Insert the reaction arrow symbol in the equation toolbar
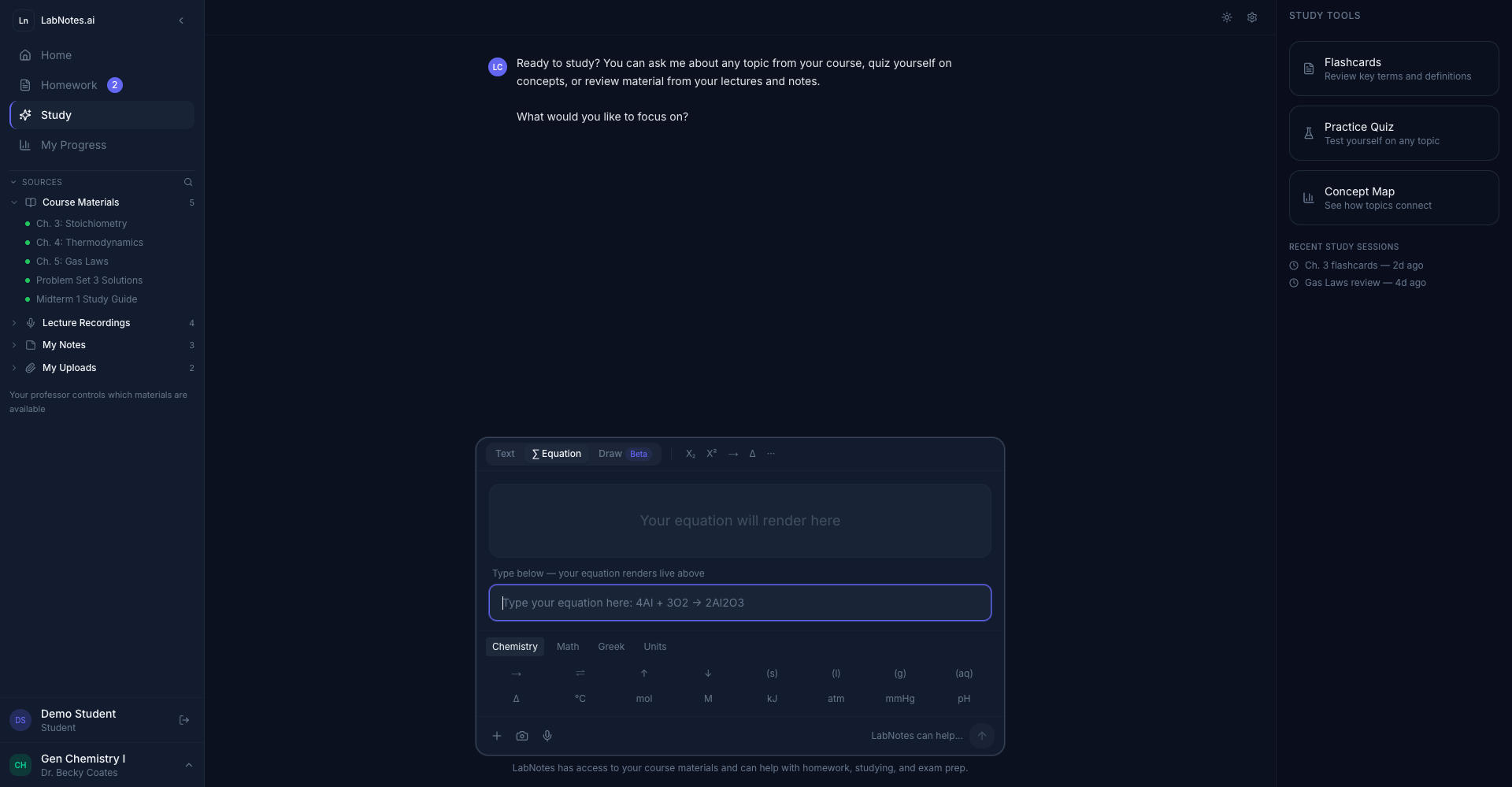Screen dimensions: 1512x787 coord(733,453)
